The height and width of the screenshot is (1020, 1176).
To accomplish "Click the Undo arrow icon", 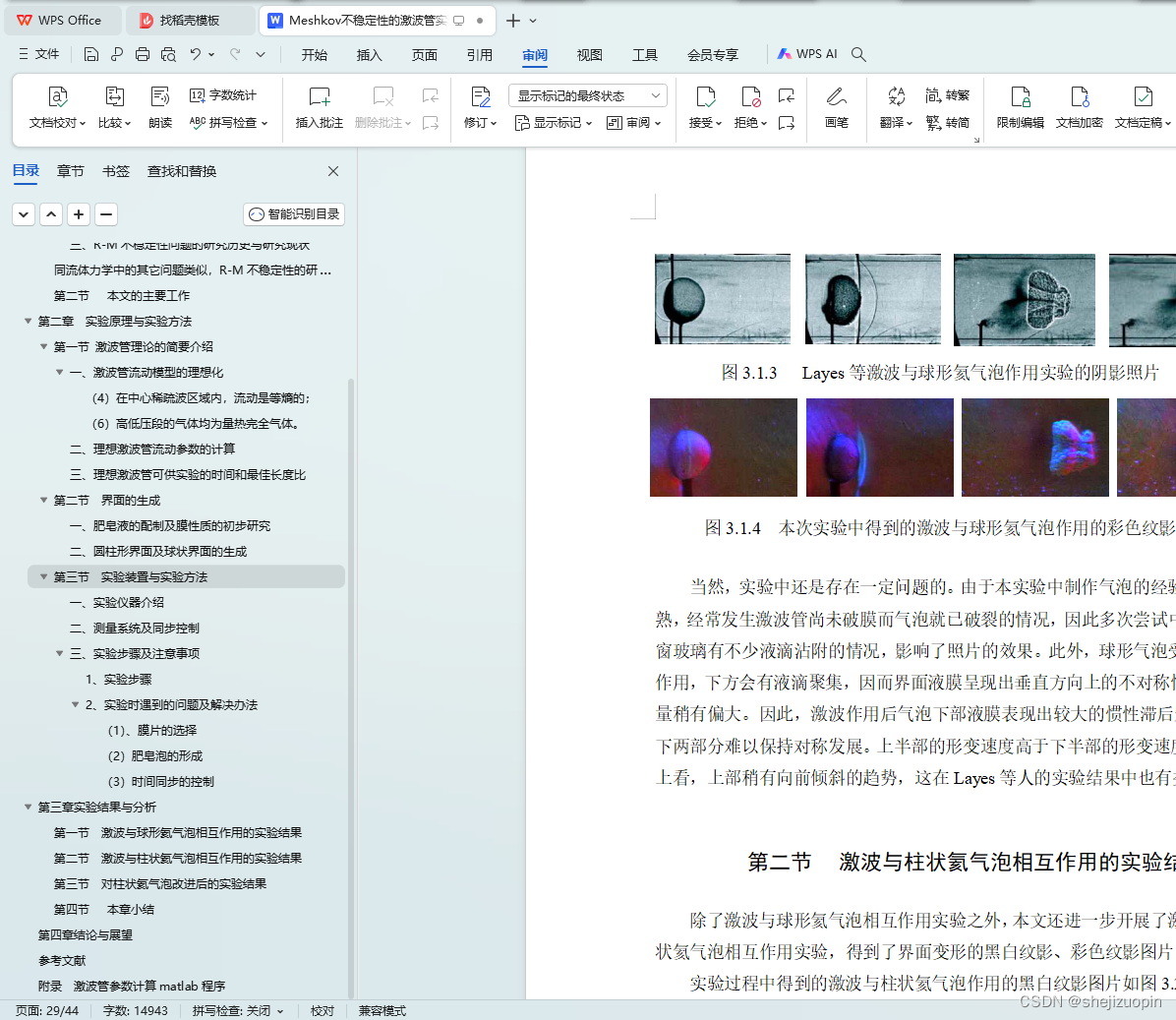I will 195,54.
